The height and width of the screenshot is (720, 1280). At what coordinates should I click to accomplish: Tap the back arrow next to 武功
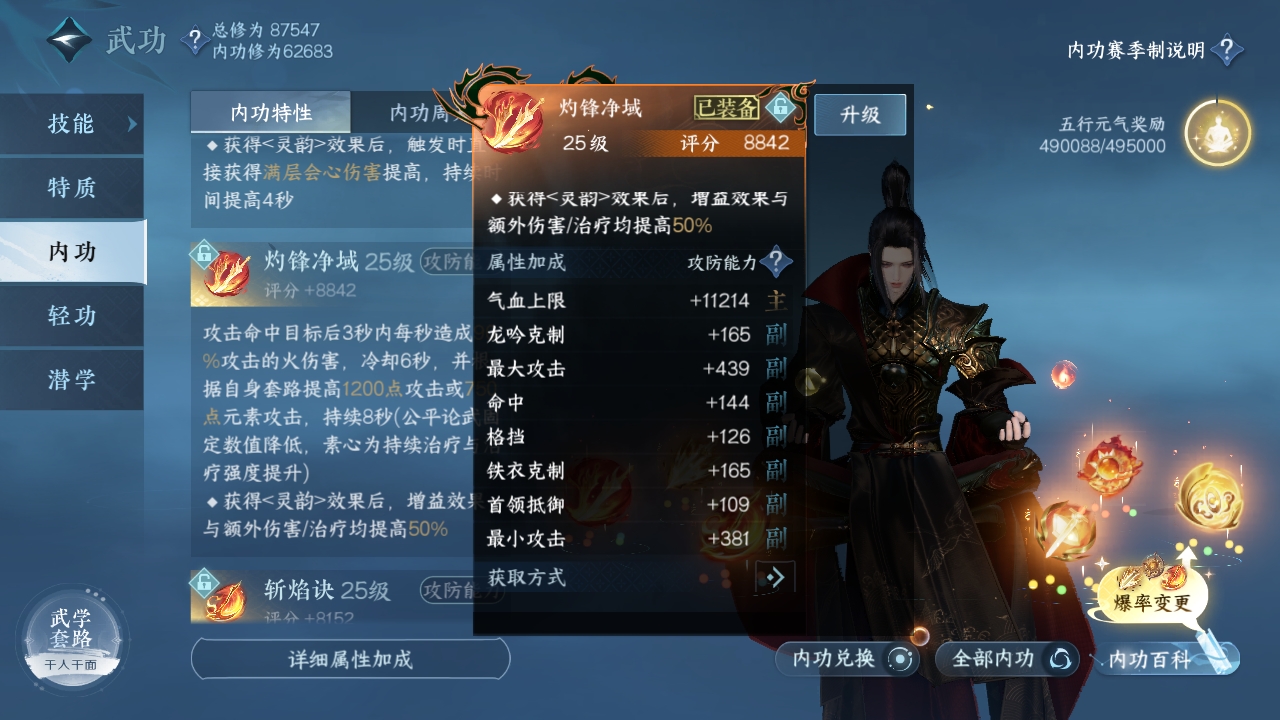[70, 40]
